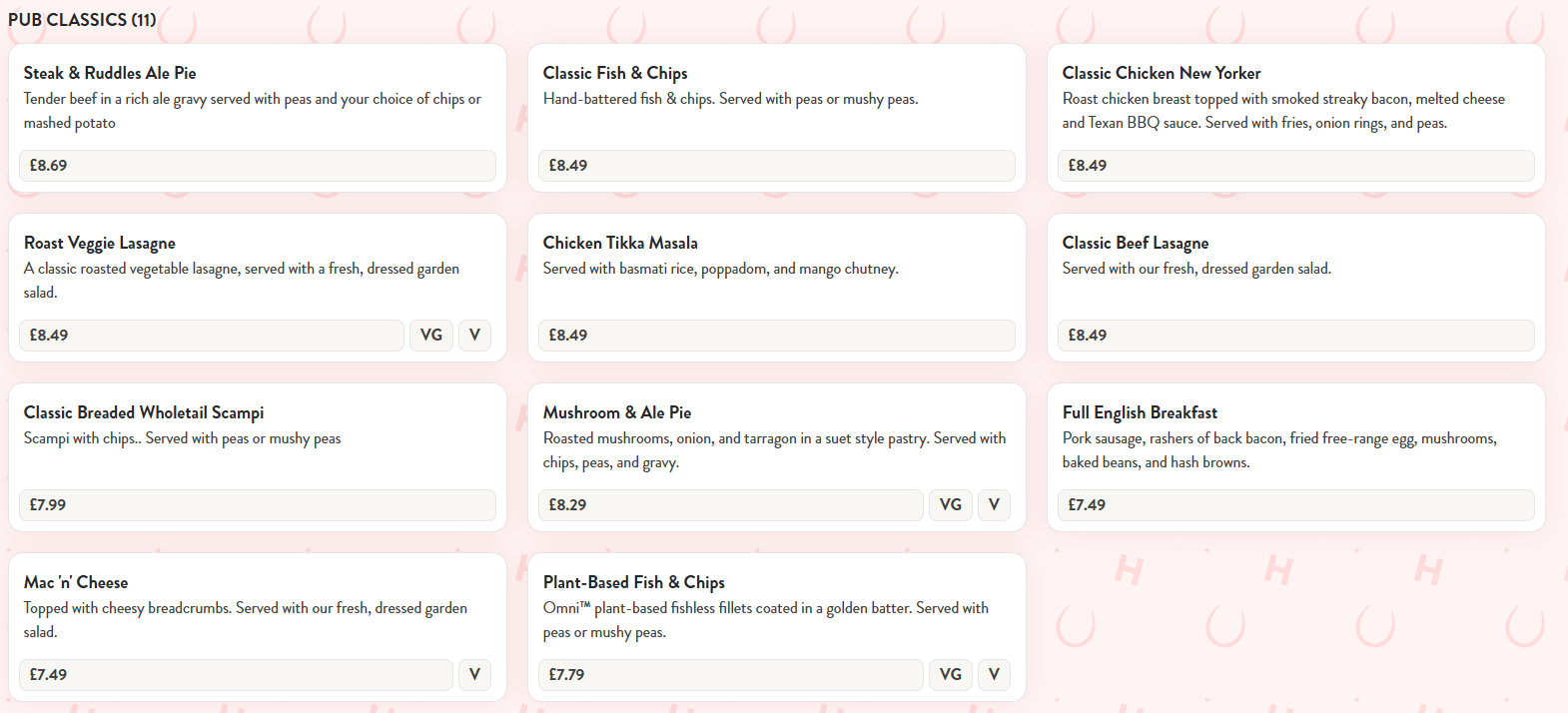Select the £8.69 Steak & Ruddles Ale Pie price
The width and height of the screenshot is (1568, 713).
pyautogui.click(x=258, y=166)
